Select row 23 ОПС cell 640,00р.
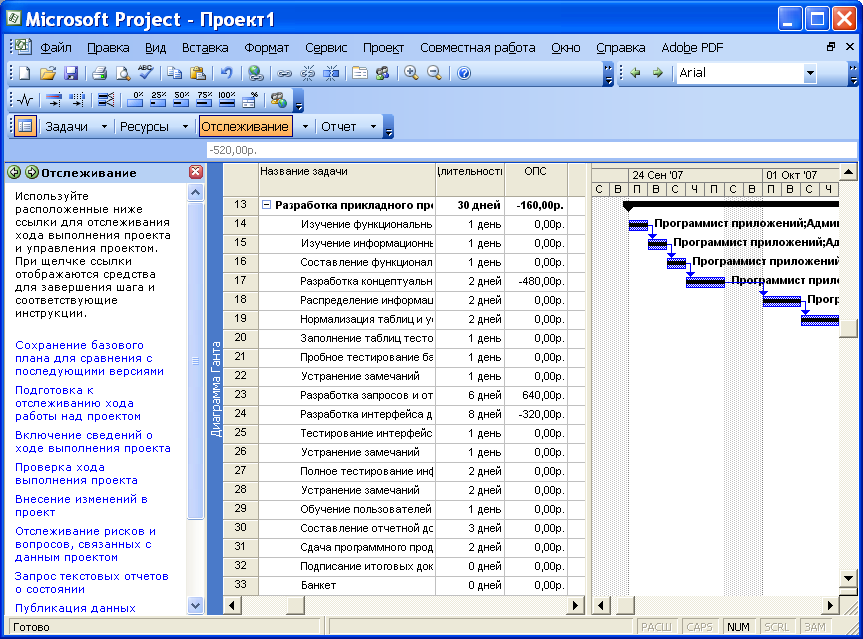Screen dimensions: 863x639 536,395
